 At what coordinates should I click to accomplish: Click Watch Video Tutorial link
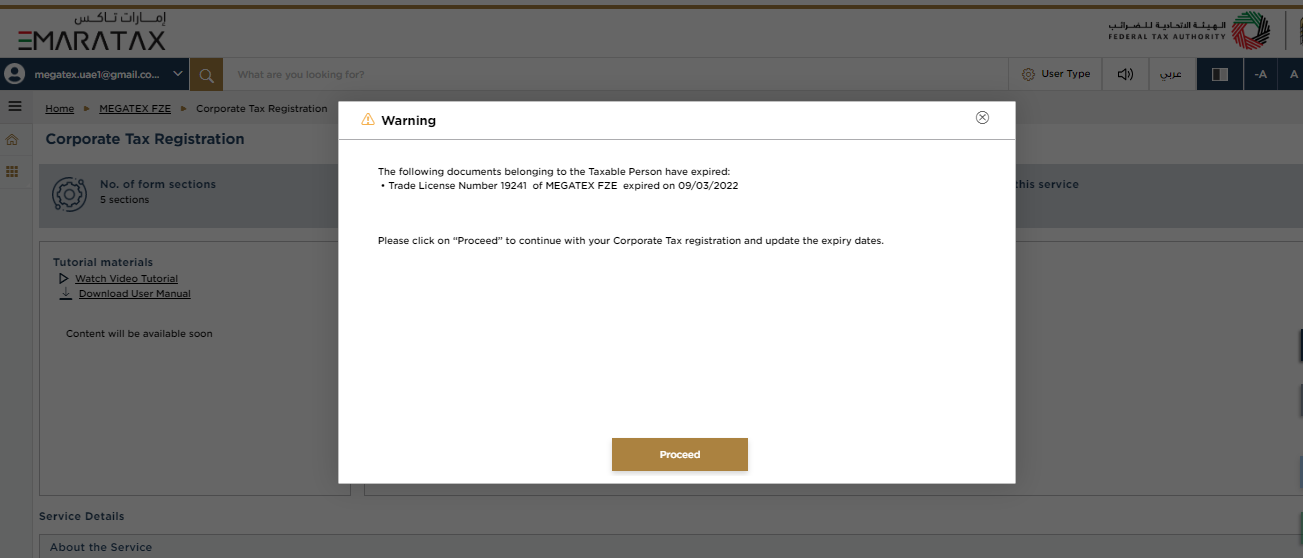(126, 279)
